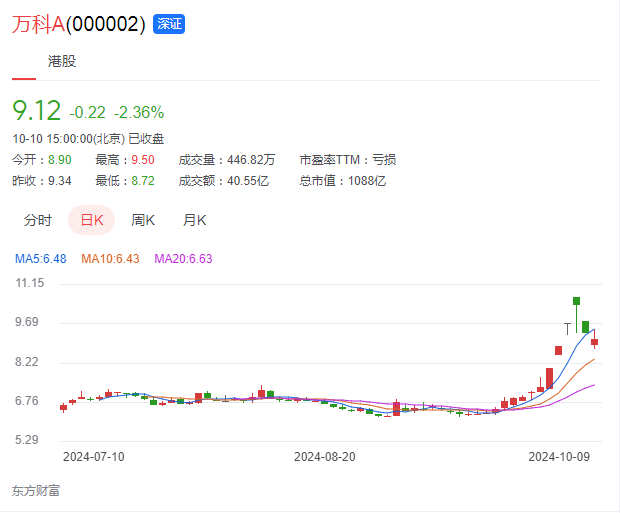Click the 成交量 446.82万 entry
Image resolution: width=620 pixels, height=513 pixels.
point(227,160)
